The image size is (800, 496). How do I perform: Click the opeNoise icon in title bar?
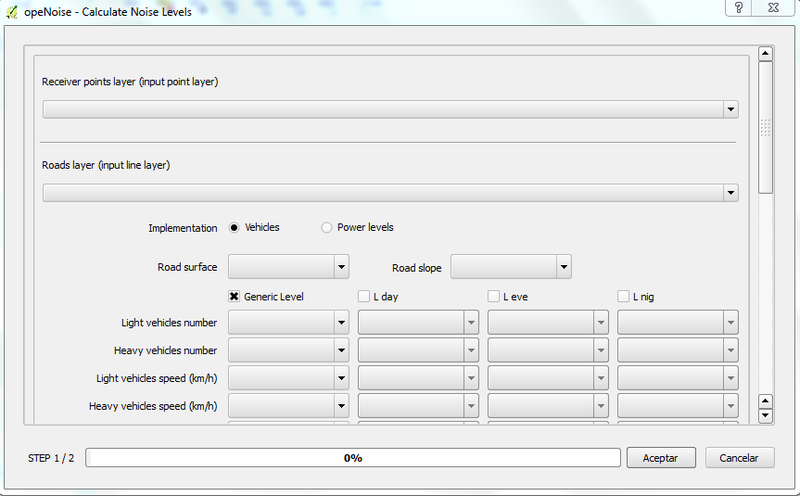click(11, 9)
